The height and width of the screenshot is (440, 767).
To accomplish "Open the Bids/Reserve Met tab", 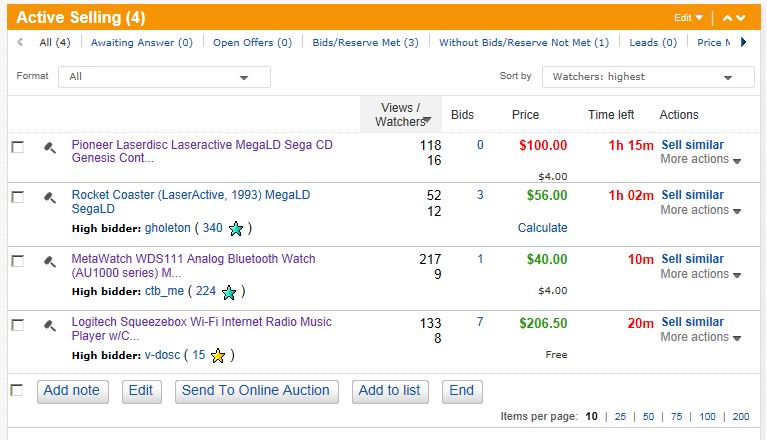I will (x=365, y=43).
